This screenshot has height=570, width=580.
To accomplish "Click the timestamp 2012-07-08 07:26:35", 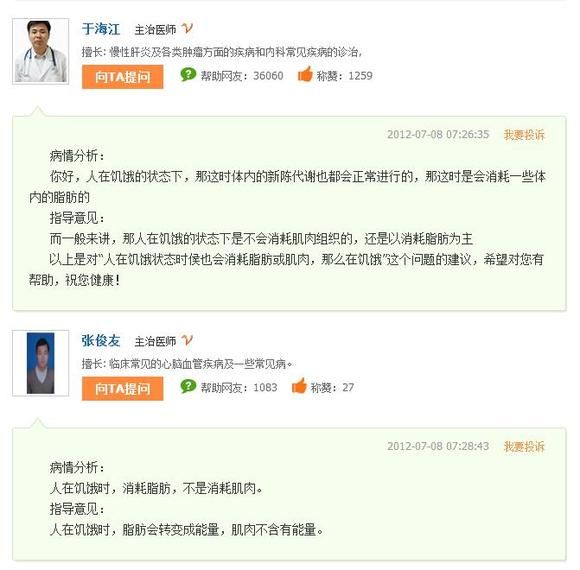I will tap(438, 135).
